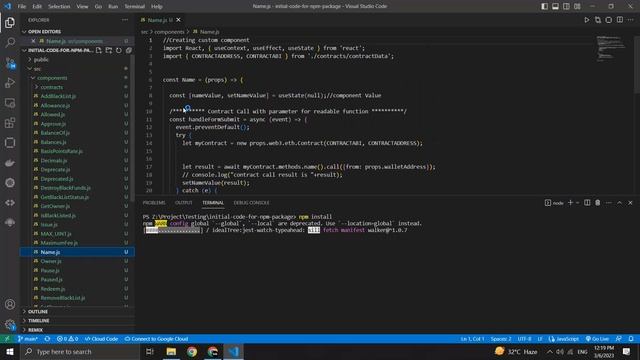
Task: Open the Help menu
Action: pyautogui.click(x=157, y=6)
